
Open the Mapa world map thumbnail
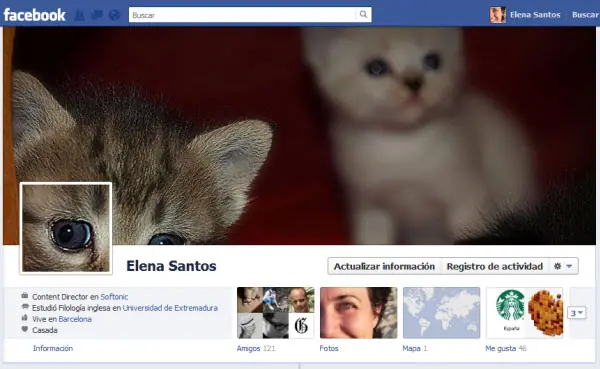[442, 313]
